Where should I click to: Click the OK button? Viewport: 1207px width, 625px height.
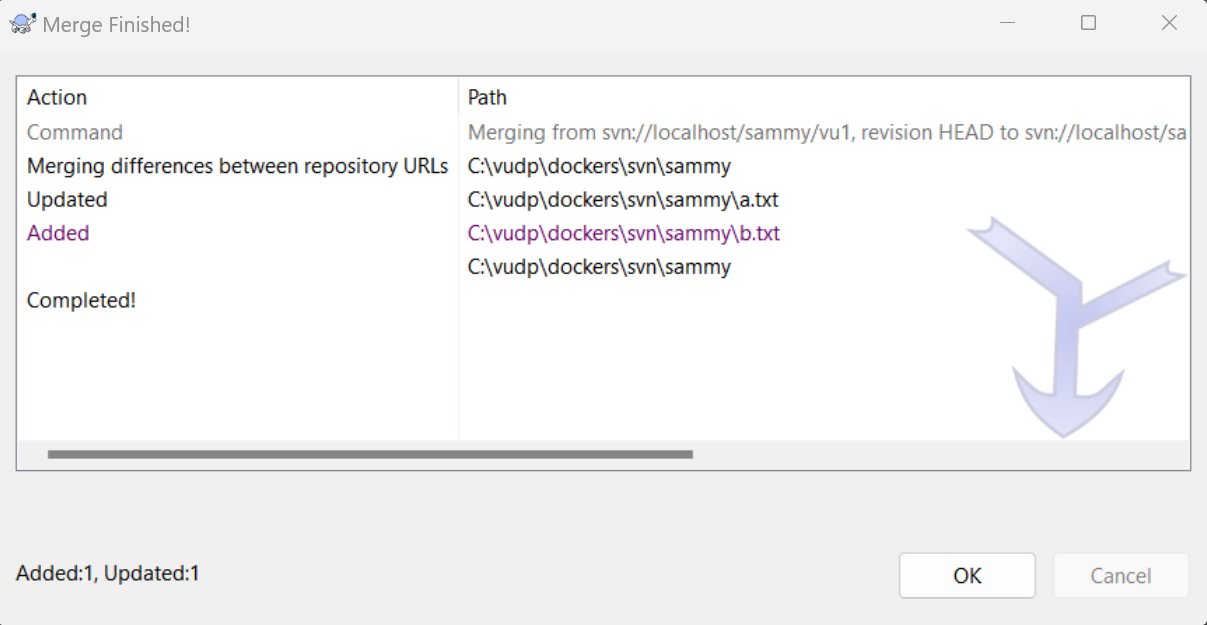(967, 576)
